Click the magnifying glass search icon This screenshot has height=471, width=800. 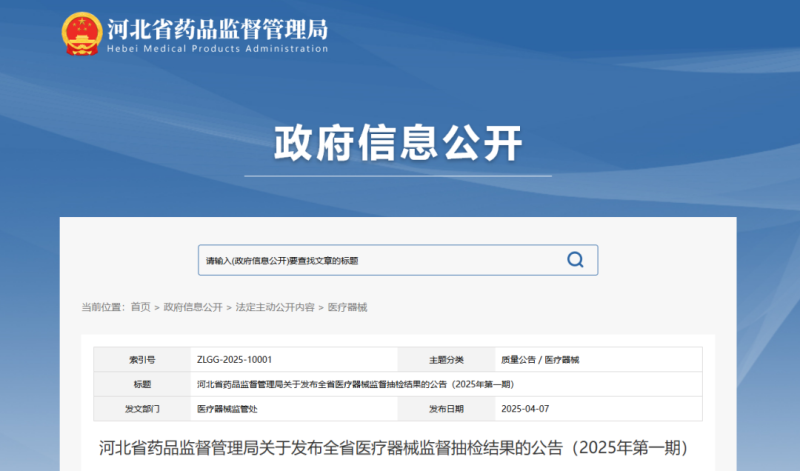click(575, 260)
